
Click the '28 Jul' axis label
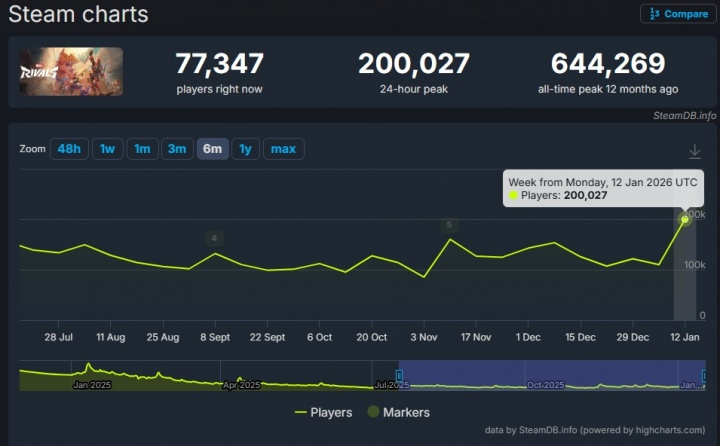tap(58, 337)
